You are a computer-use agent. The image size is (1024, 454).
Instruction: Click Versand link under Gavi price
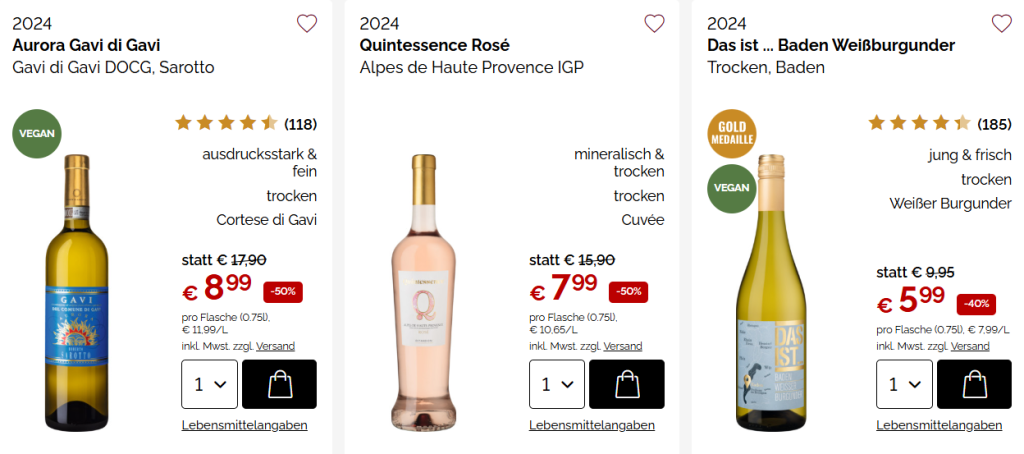[x=275, y=346]
